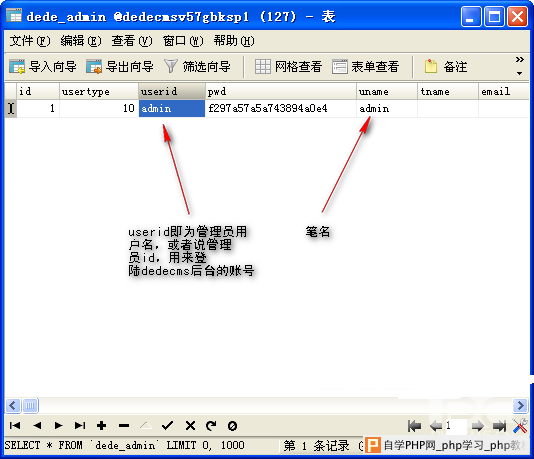This screenshot has width=534, height=459.
Task: Open the Memo (备注) viewer
Action: pos(445,66)
